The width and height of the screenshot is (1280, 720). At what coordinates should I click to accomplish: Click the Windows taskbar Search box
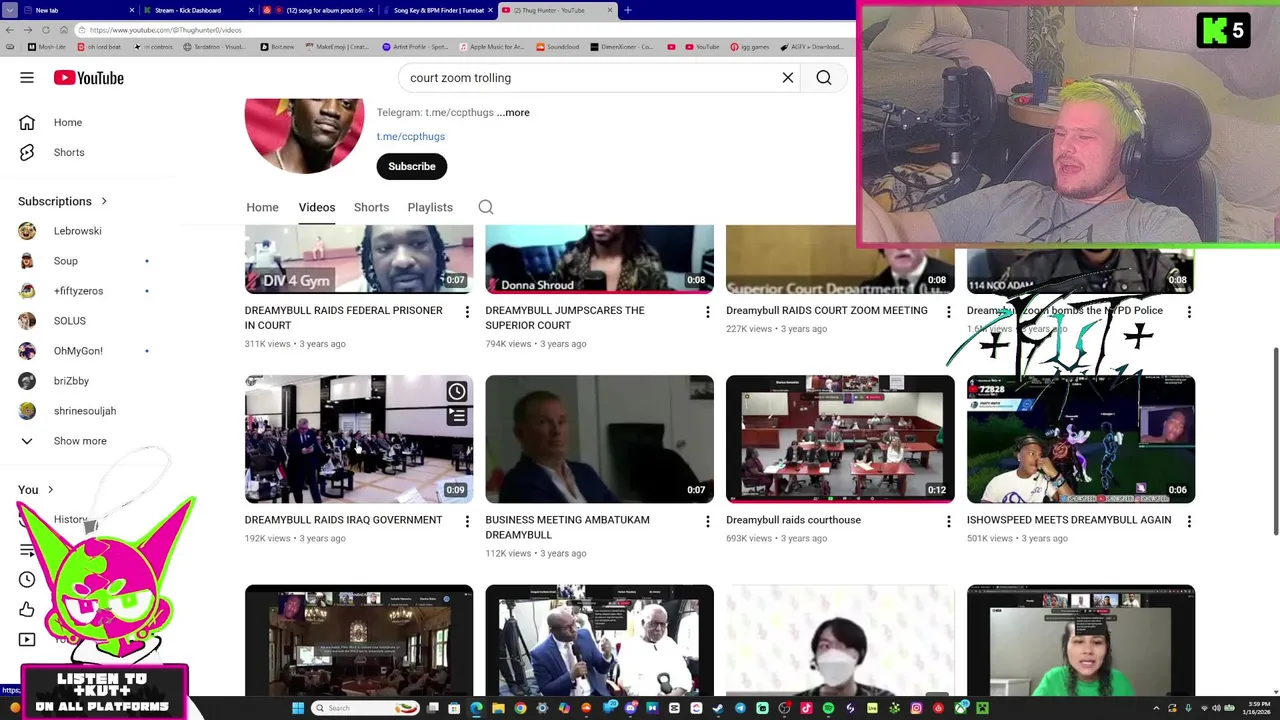[x=365, y=708]
